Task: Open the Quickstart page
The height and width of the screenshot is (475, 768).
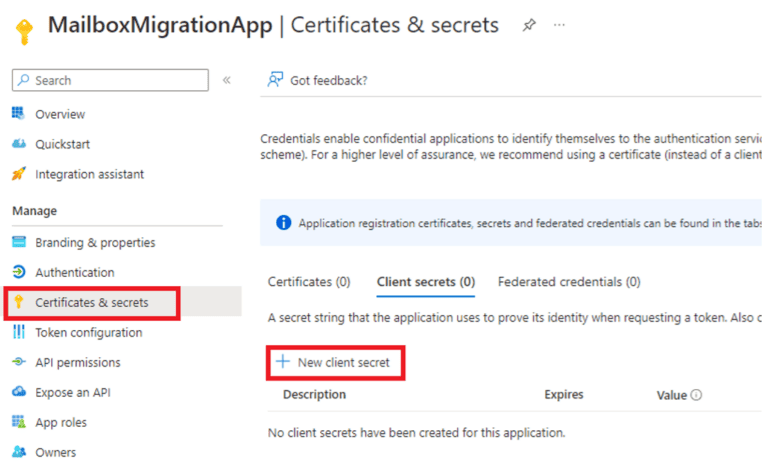Action: coord(62,144)
